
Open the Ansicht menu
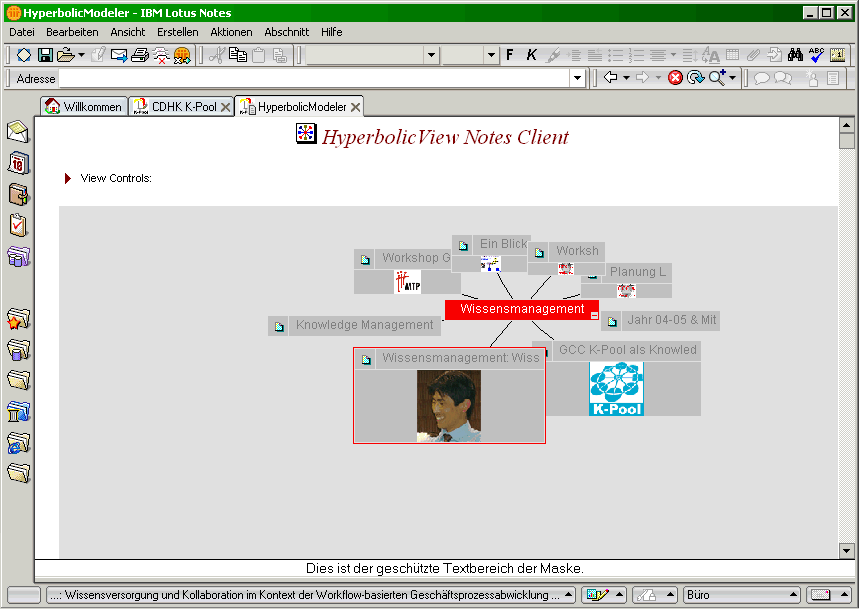(128, 32)
